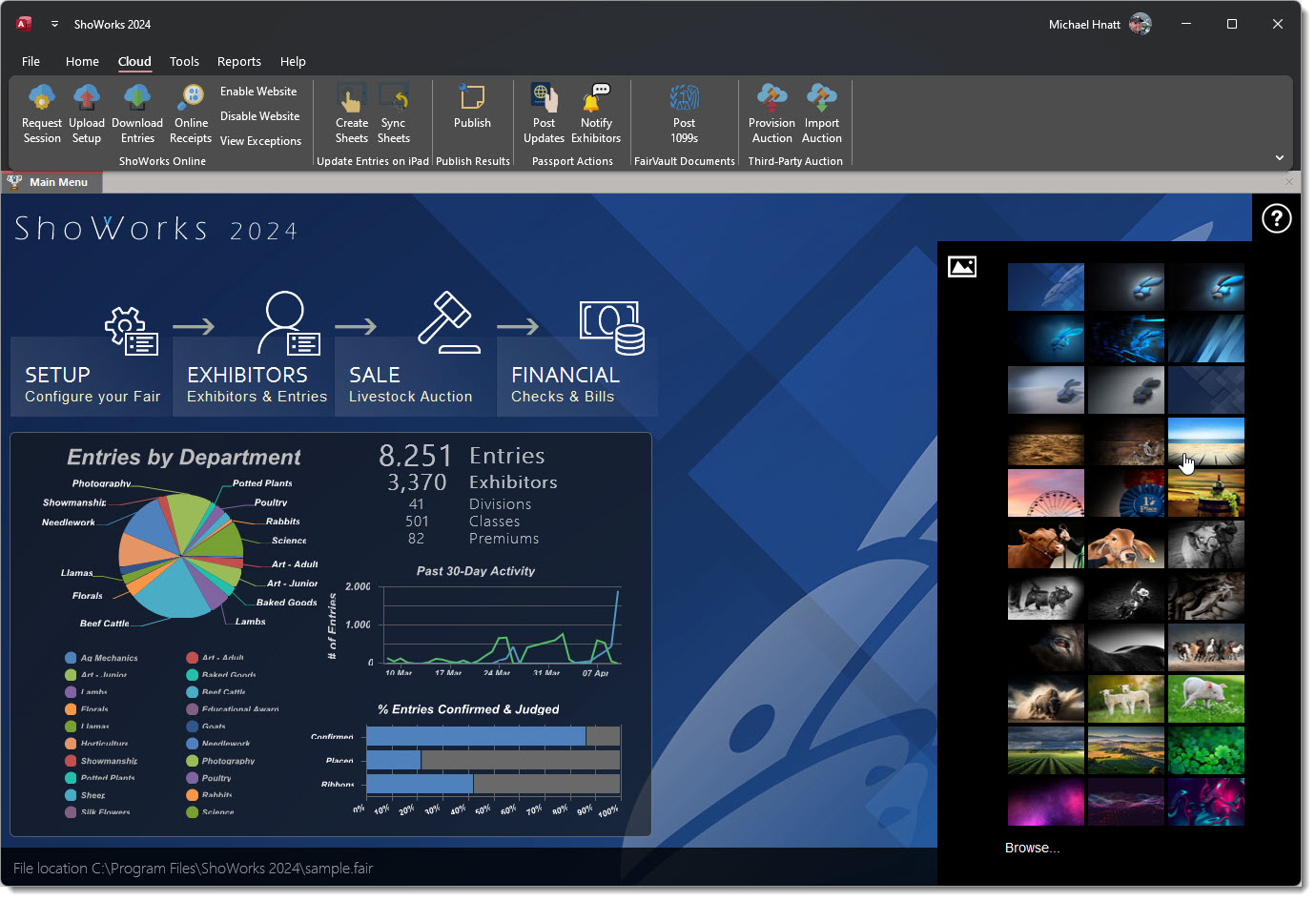The image size is (1316, 901).
Task: Select Post Updates passport action
Action: point(544,98)
